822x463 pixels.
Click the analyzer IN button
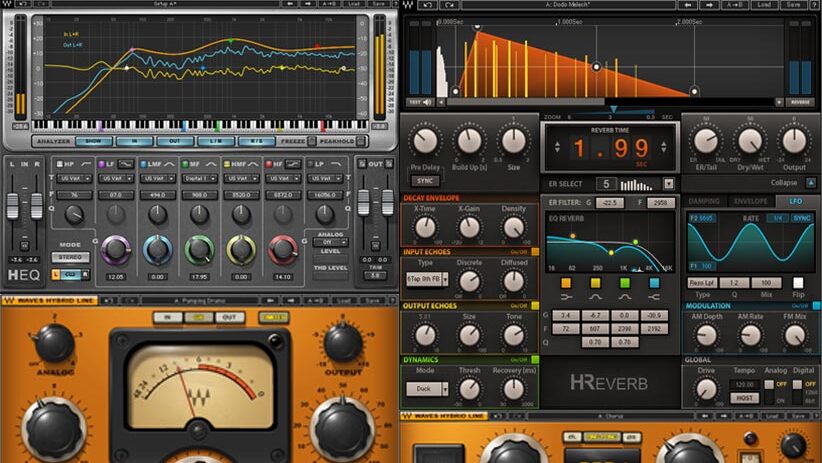coord(135,141)
